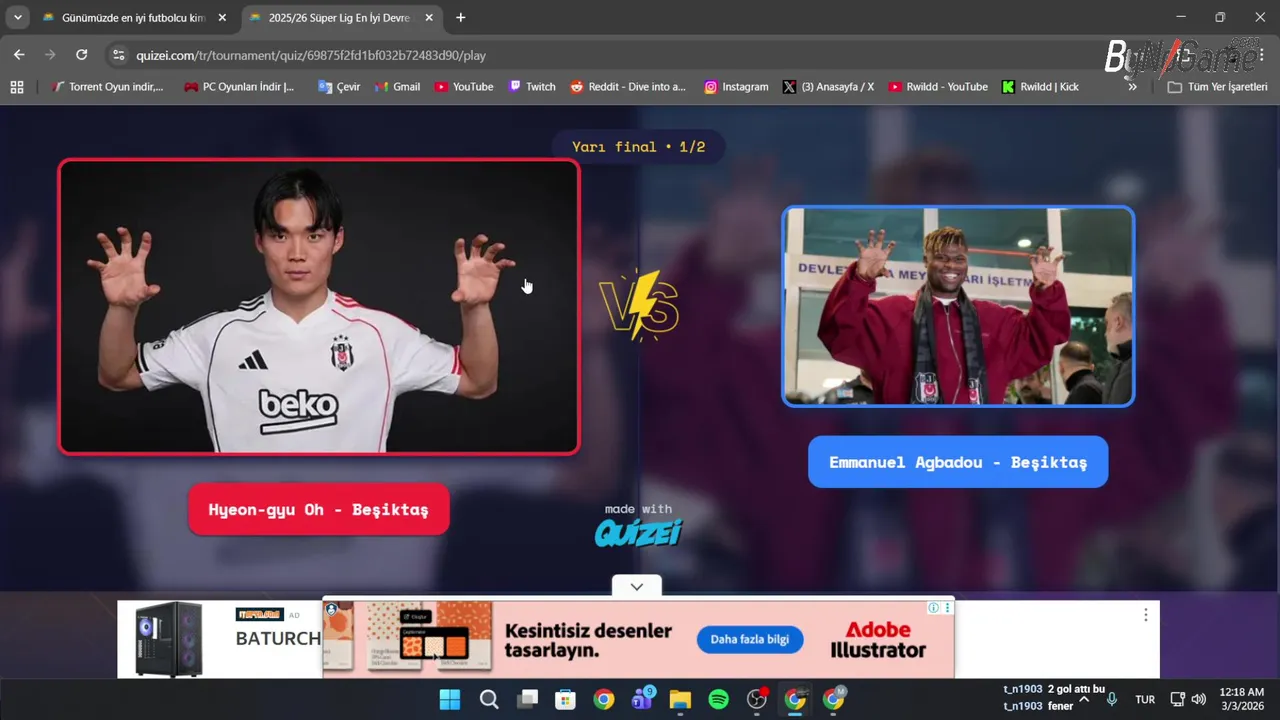Screen dimensions: 1280x720
Task: Open Tüm Yer İşaretleri folder
Action: pos(1218,87)
